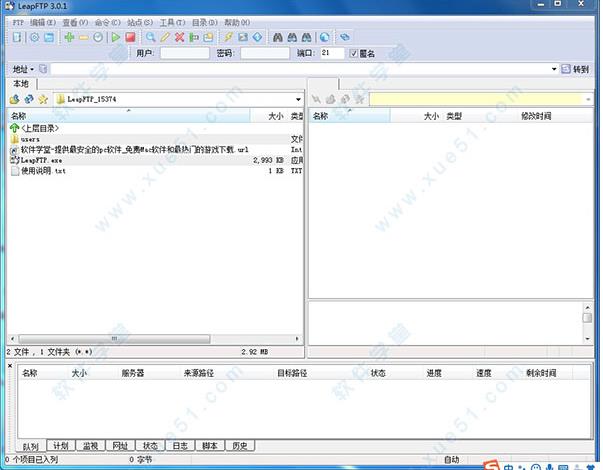The image size is (603, 470).
Task: Open the 查看(V) menu
Action: 75,23
